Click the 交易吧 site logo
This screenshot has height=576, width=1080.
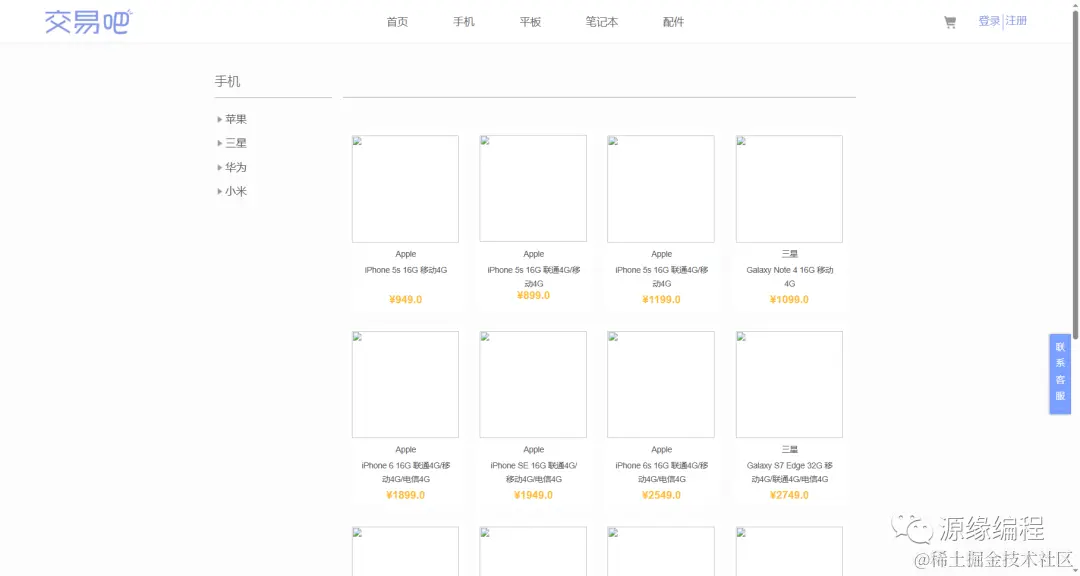click(x=88, y=21)
